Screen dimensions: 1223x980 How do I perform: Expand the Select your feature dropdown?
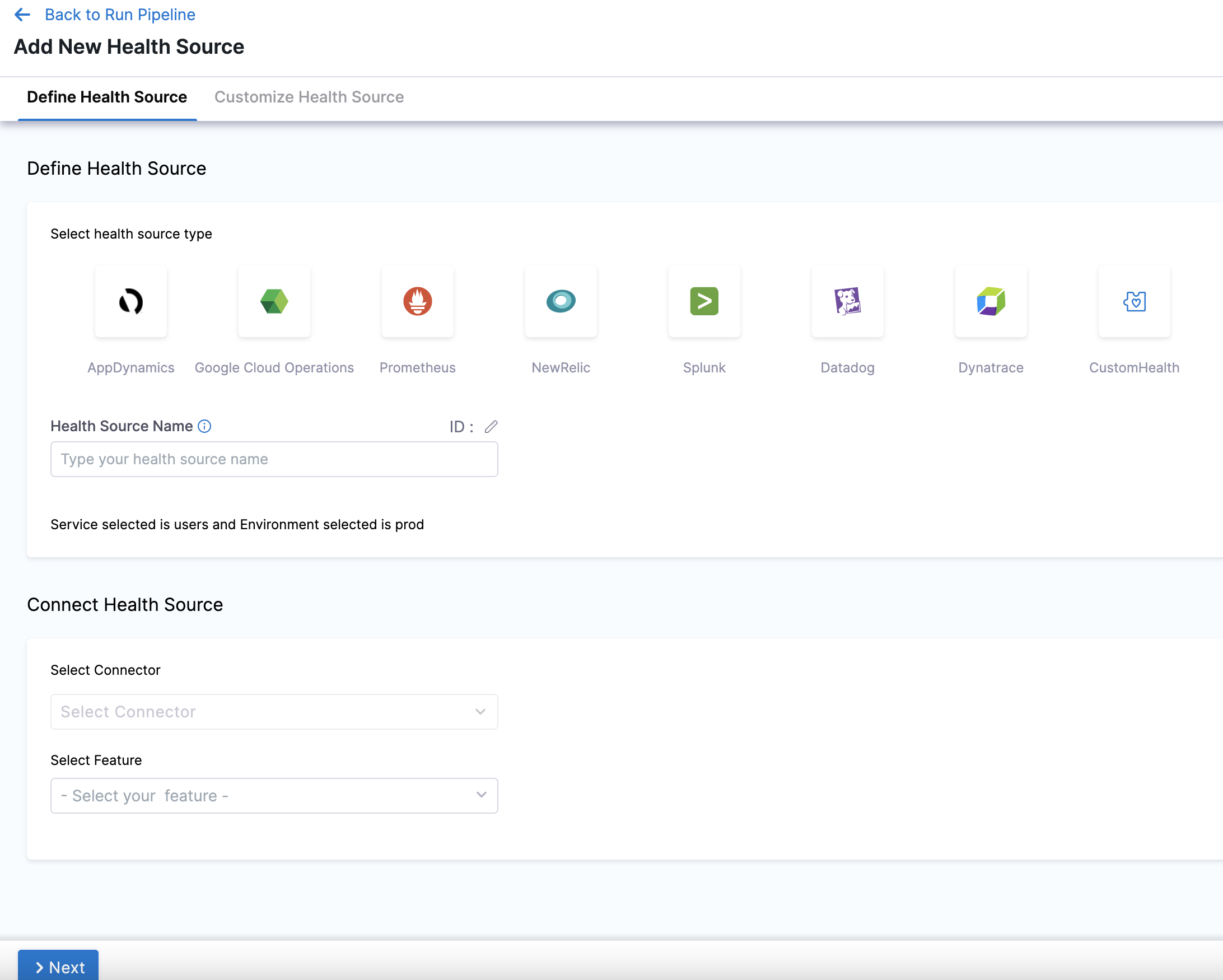(x=274, y=795)
